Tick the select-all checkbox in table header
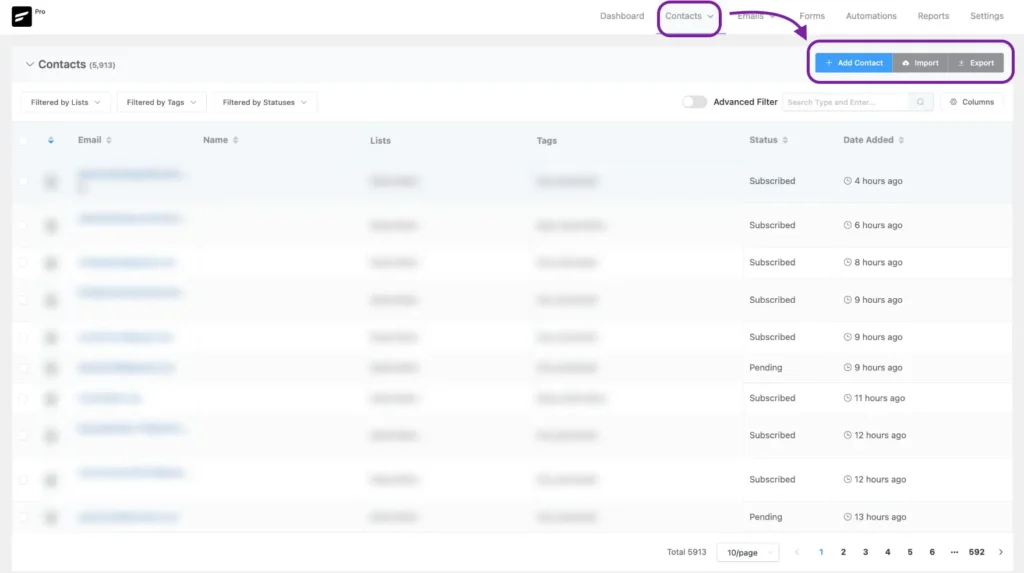 23,140
